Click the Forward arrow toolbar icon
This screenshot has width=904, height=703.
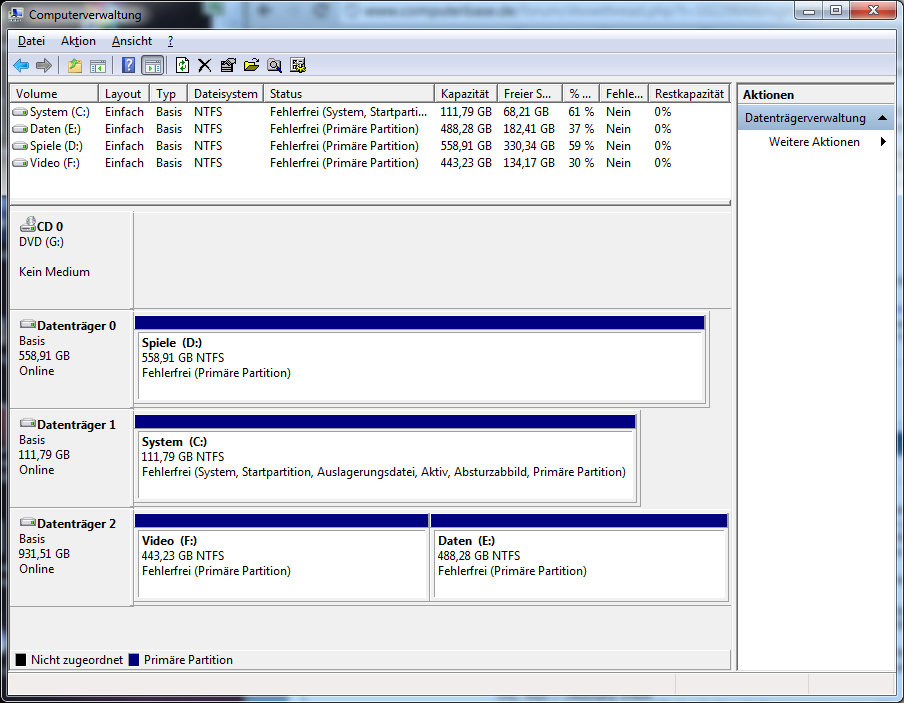tap(44, 66)
